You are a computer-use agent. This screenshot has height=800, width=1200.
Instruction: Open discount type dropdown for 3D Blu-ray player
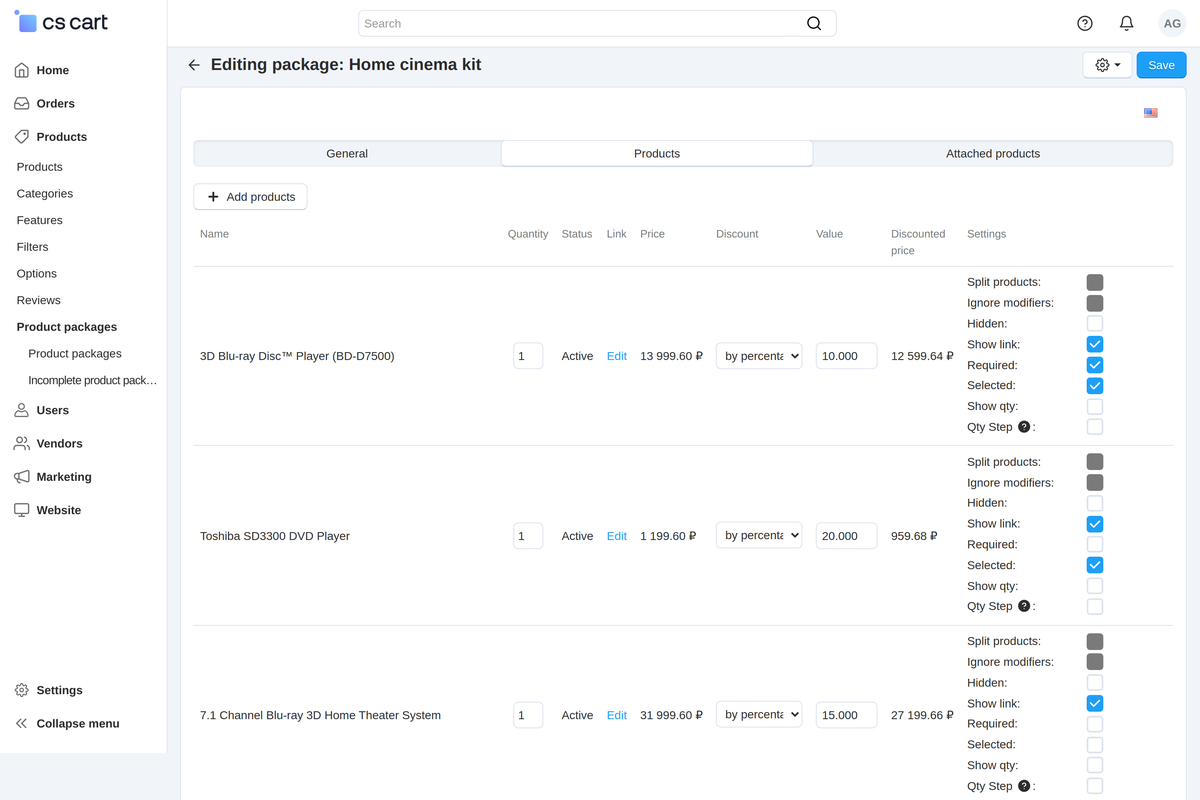pos(759,356)
